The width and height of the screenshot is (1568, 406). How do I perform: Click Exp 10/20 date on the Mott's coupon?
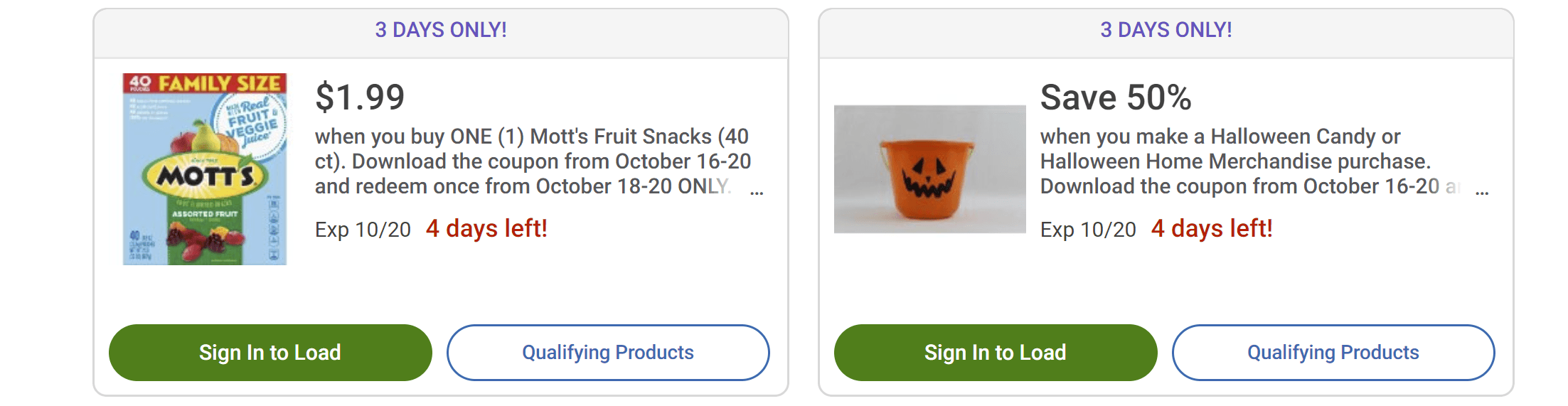click(x=363, y=230)
